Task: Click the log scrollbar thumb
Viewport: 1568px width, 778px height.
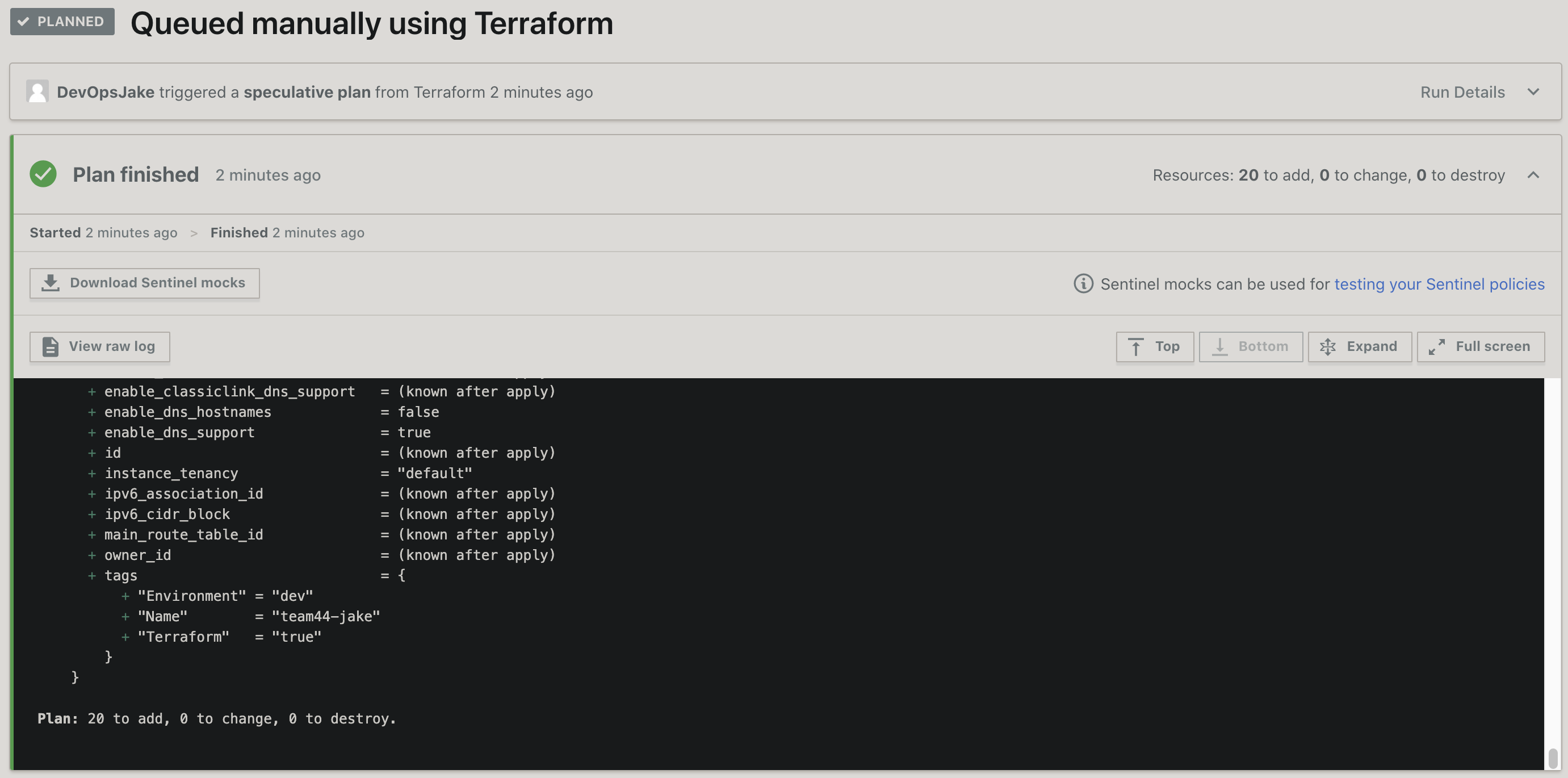Action: click(x=1553, y=759)
